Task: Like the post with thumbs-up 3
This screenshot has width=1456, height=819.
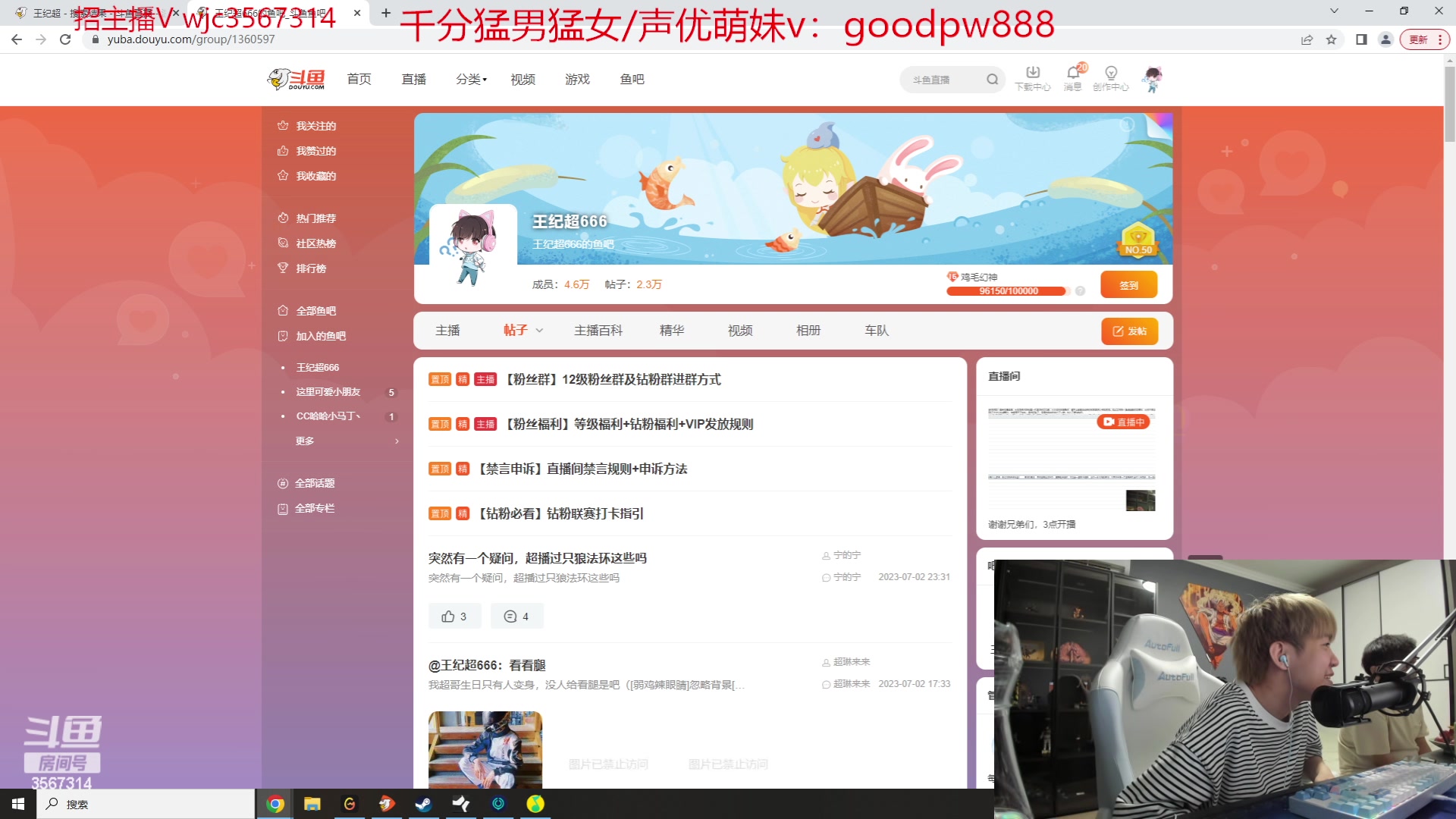Action: tap(454, 617)
